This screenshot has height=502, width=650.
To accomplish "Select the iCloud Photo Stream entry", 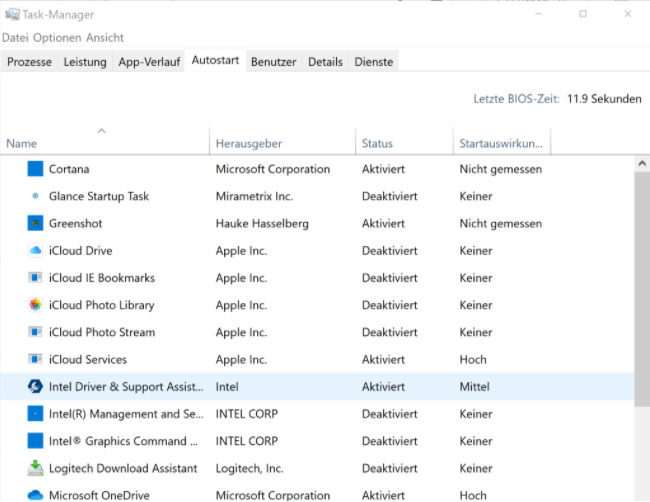I will [102, 332].
